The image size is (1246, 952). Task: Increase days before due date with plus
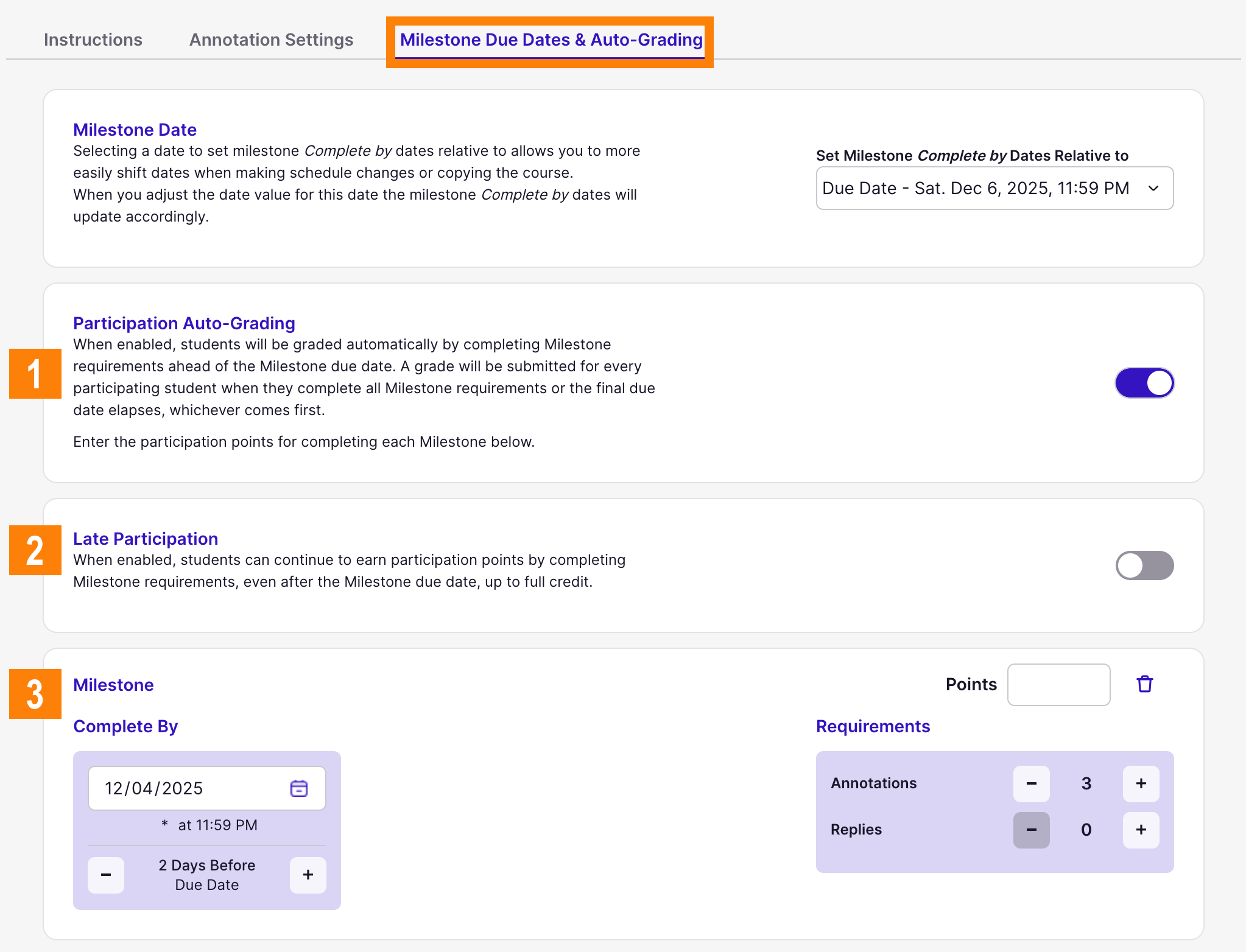click(308, 875)
